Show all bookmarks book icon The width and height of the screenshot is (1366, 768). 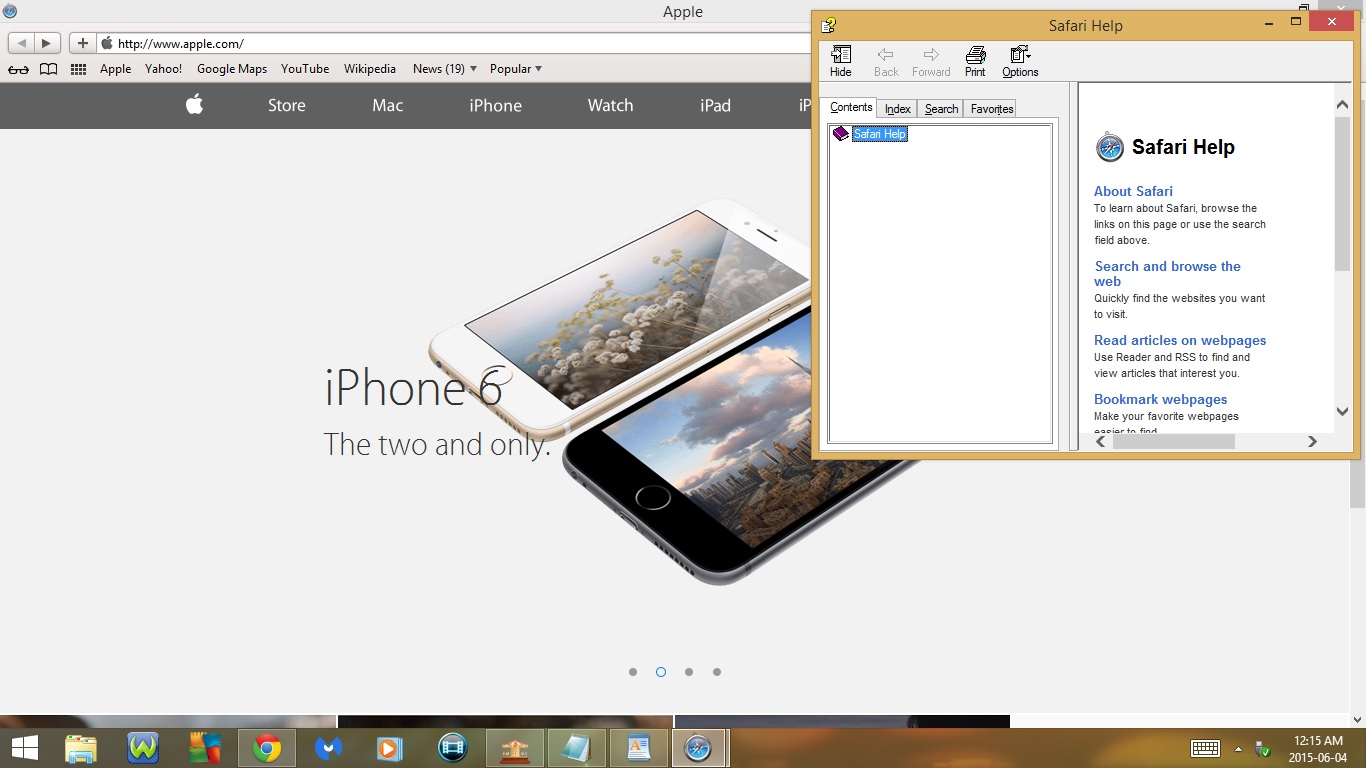(x=48, y=69)
